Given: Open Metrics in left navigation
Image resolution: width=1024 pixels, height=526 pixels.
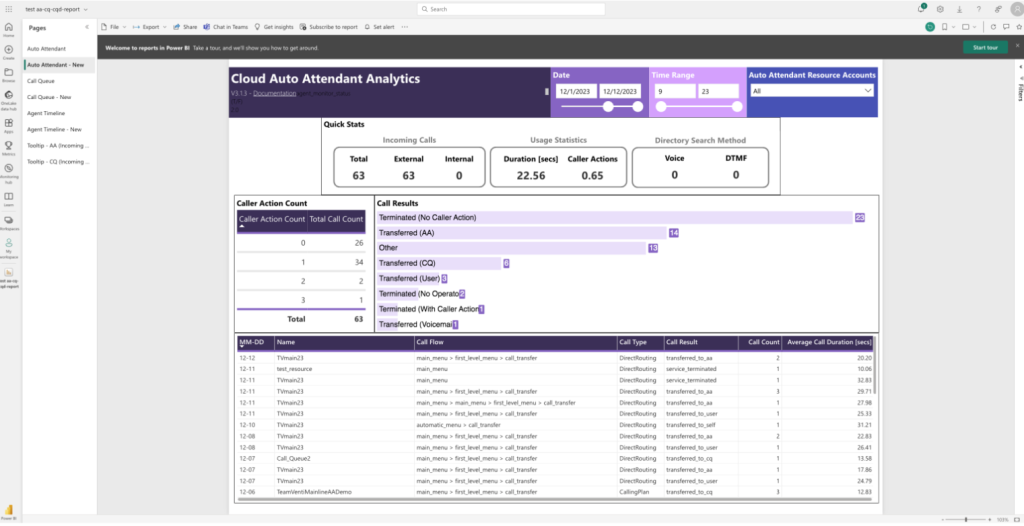Looking at the screenshot, I should pos(8,148).
